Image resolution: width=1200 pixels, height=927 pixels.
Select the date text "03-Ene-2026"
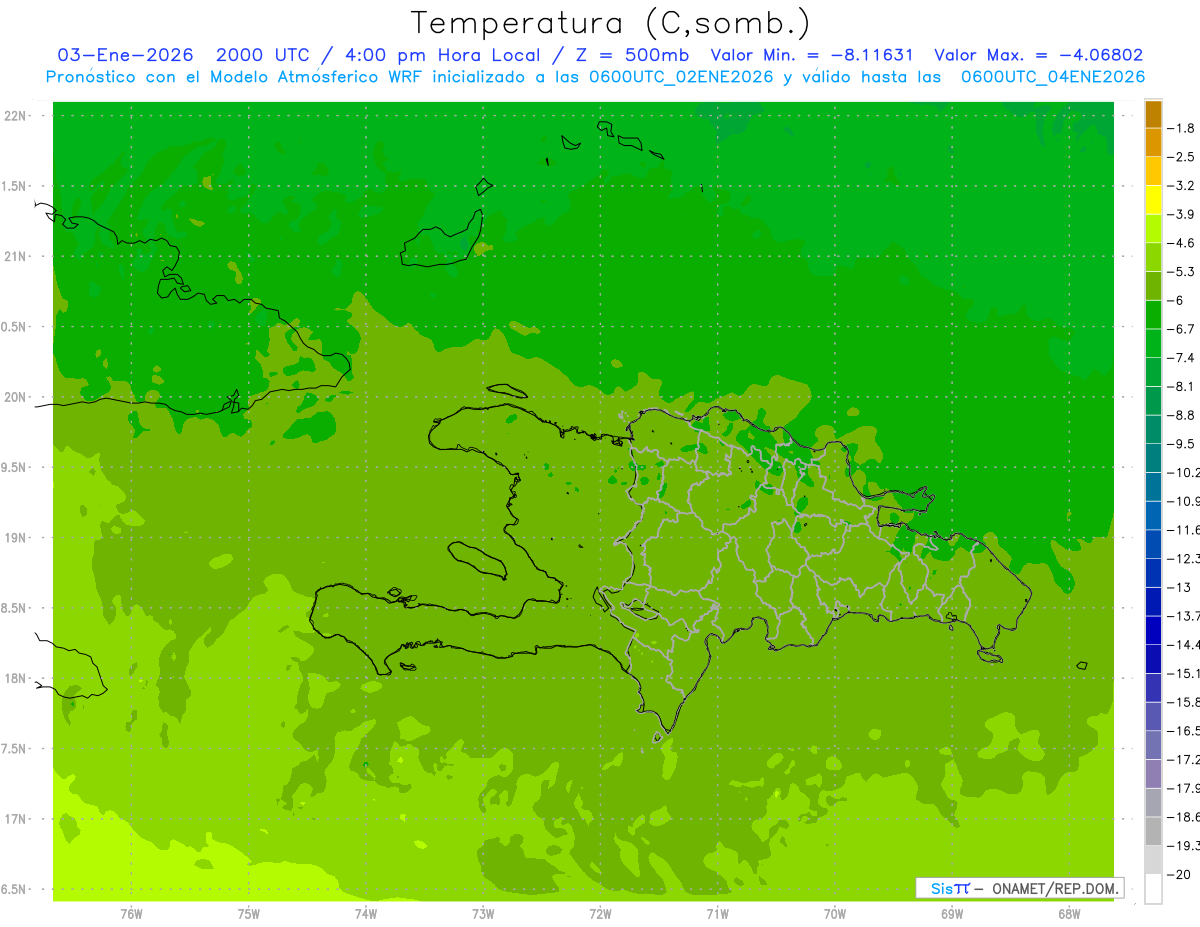click(125, 55)
